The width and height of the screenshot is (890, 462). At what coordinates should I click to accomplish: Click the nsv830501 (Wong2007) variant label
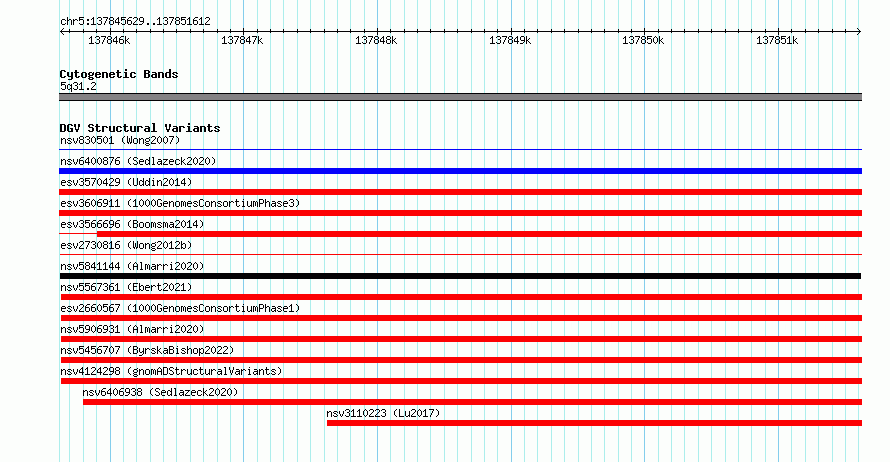click(x=120, y=140)
